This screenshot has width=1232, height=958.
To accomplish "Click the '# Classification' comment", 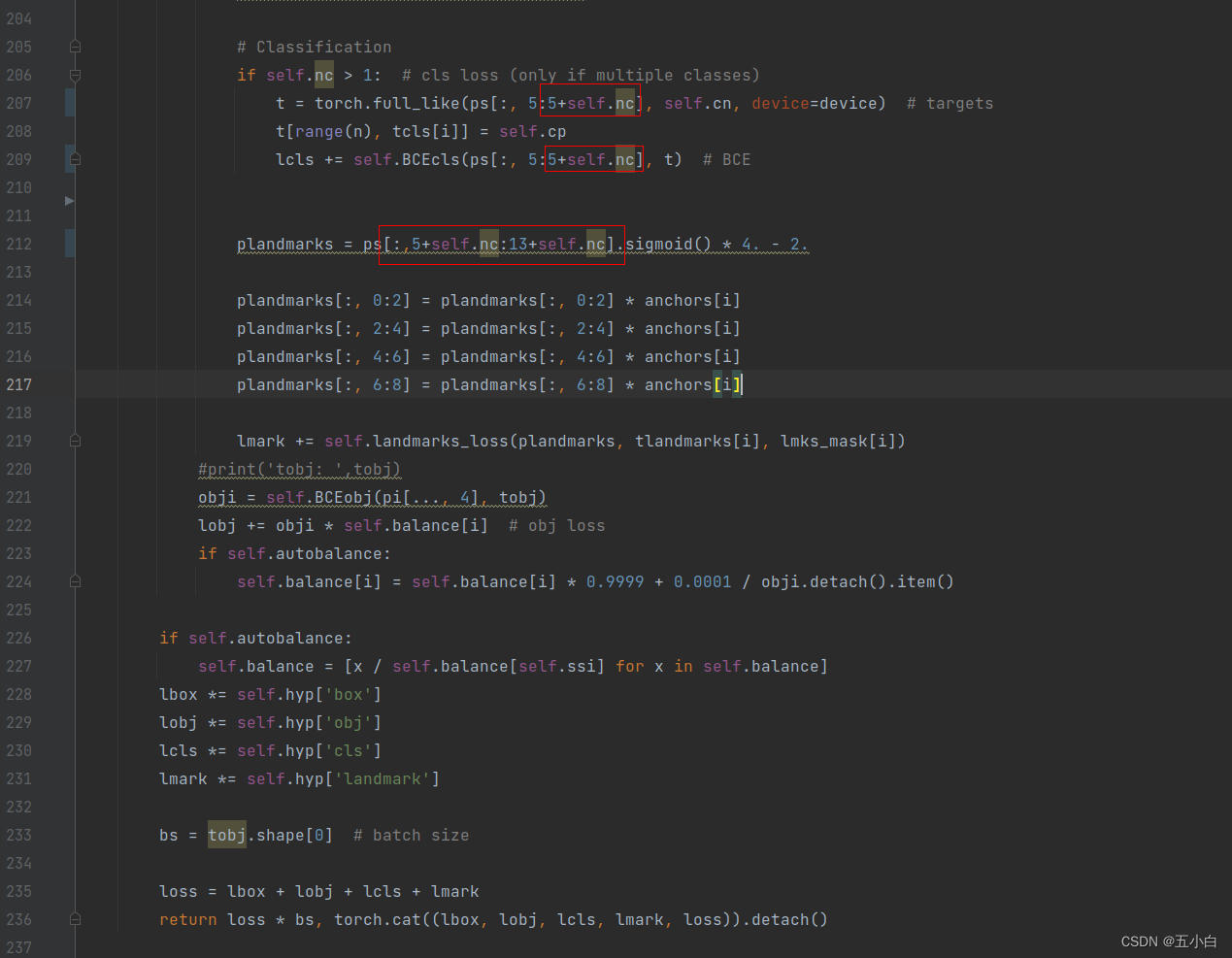I will [x=314, y=47].
